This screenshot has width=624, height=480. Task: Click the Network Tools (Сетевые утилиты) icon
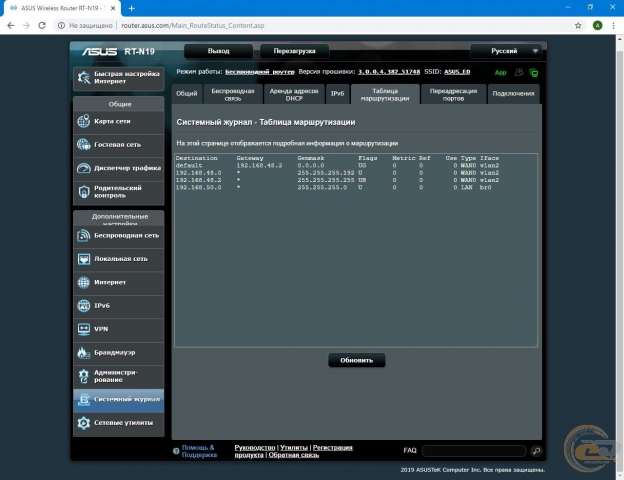click(84, 423)
